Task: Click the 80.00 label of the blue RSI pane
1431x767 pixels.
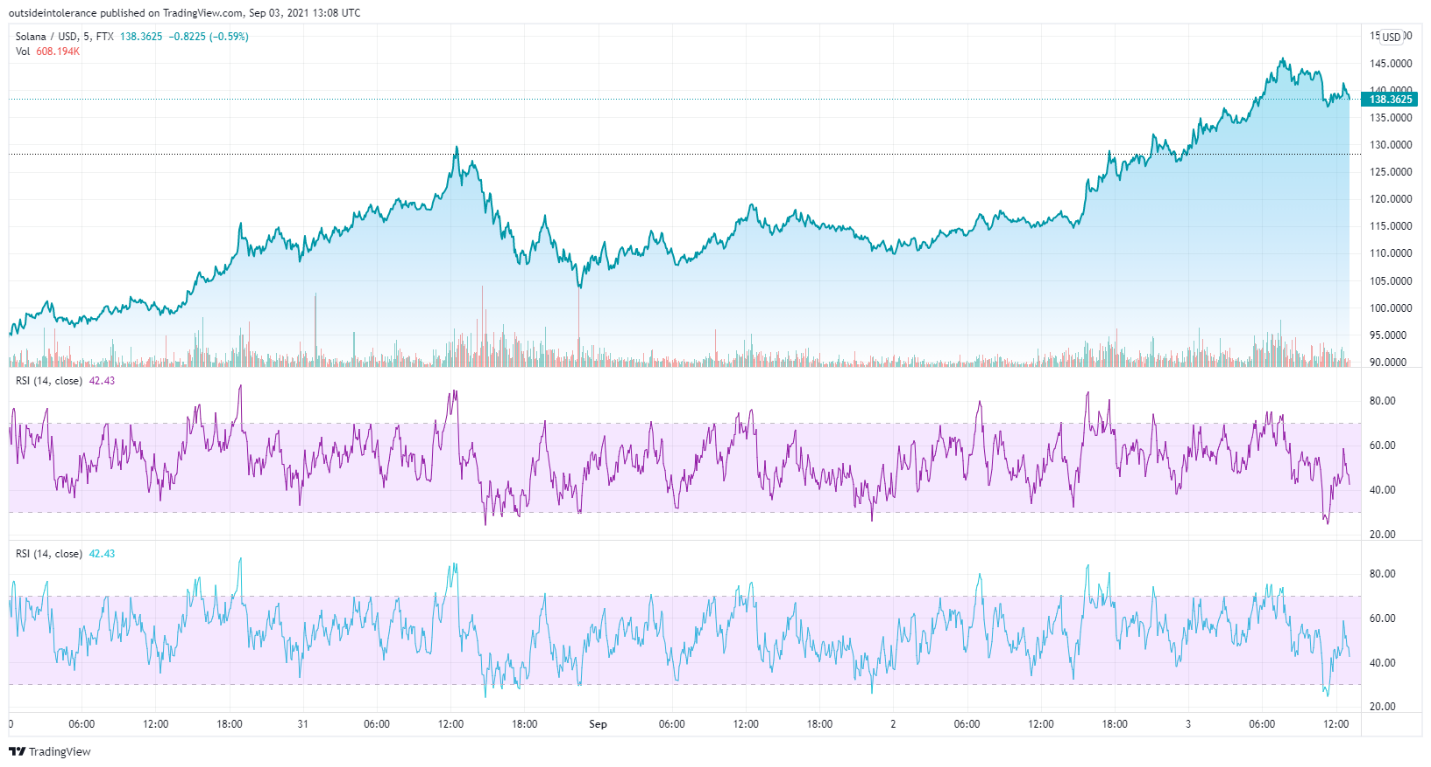Action: (x=1382, y=574)
